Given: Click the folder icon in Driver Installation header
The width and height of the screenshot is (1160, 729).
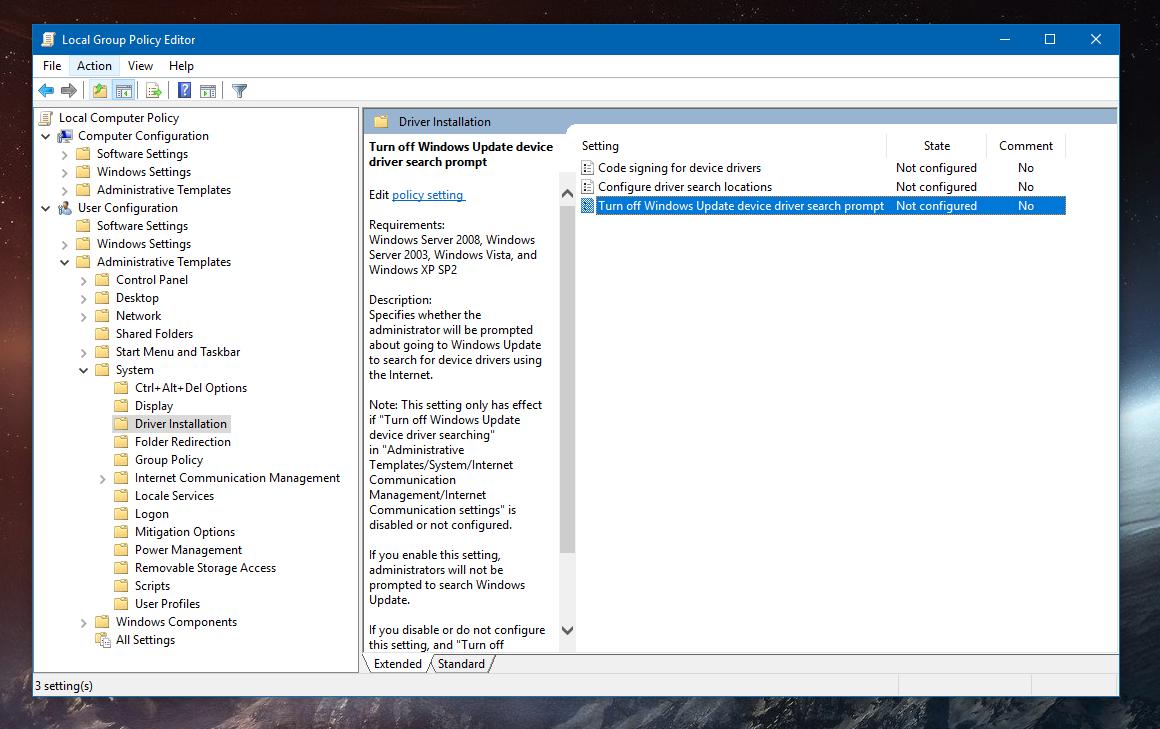Looking at the screenshot, I should tap(381, 121).
